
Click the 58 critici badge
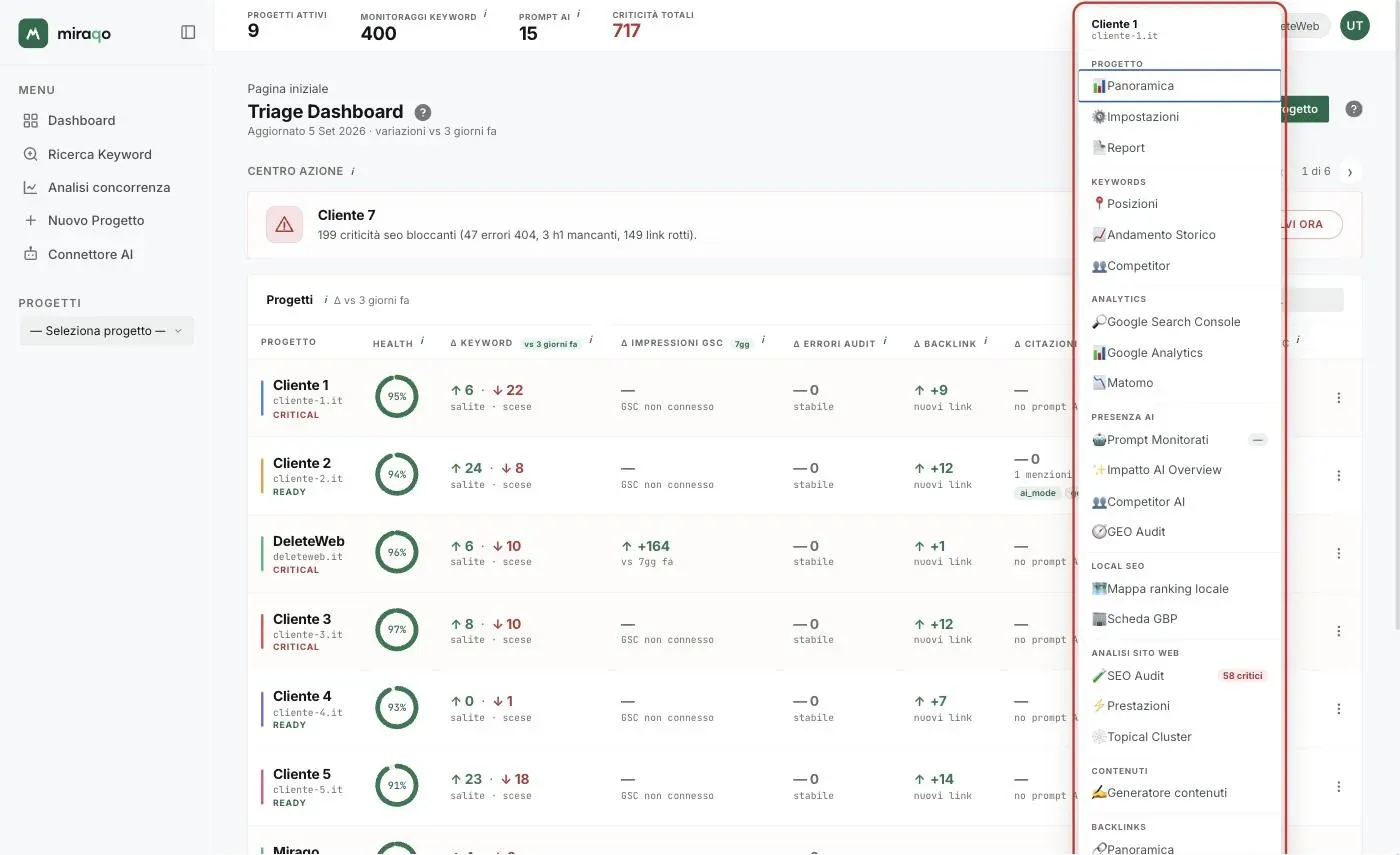(x=1243, y=676)
